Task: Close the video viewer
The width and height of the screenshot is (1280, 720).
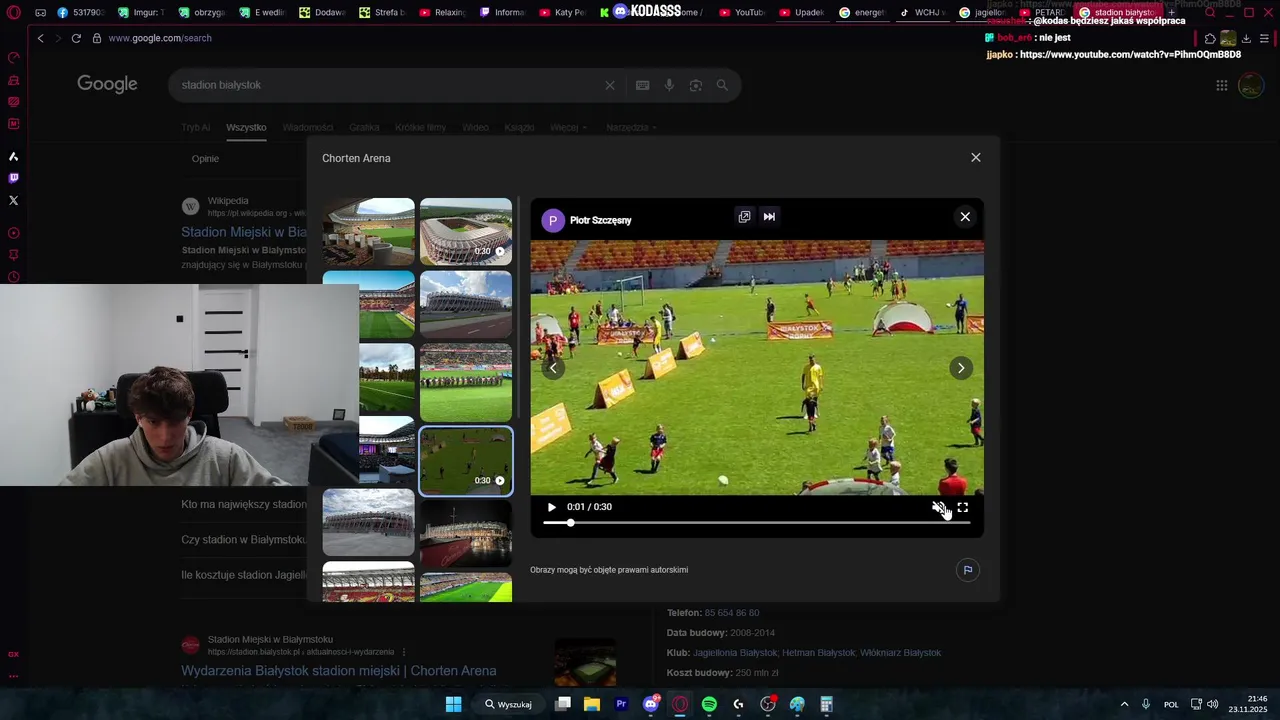Action: coord(965,216)
